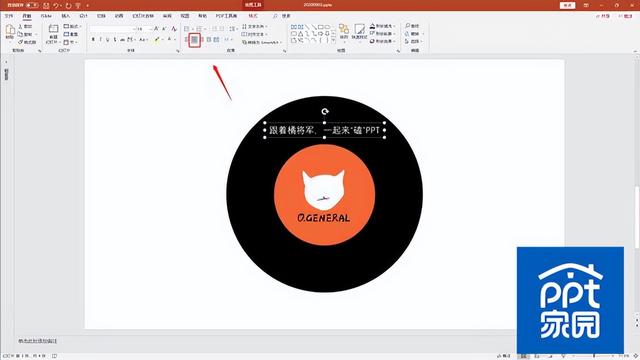Start slideshow from beginning via quick access icon
Screen dimensions: 640x360
tap(78, 5)
